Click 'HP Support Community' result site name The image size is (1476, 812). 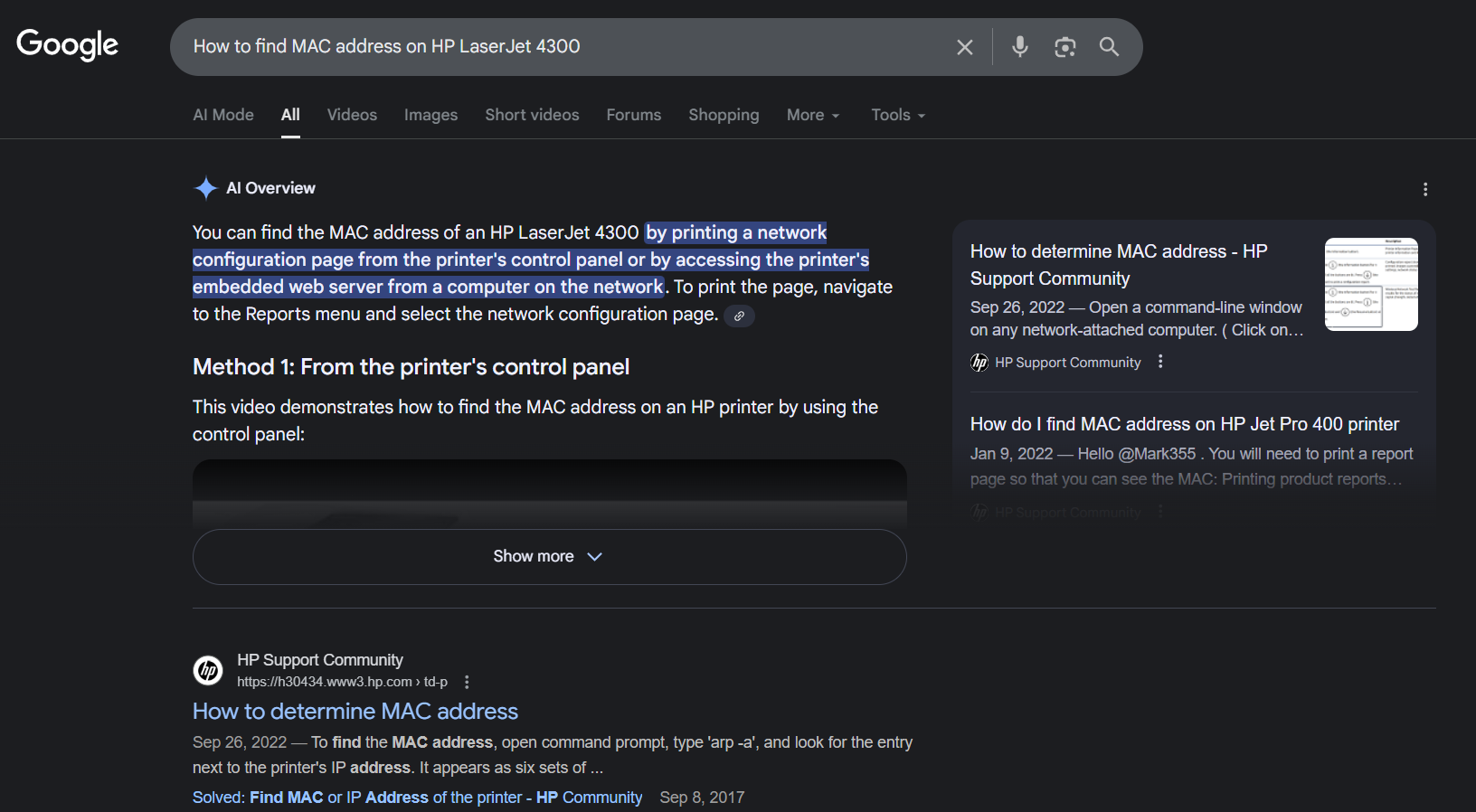[x=320, y=660]
